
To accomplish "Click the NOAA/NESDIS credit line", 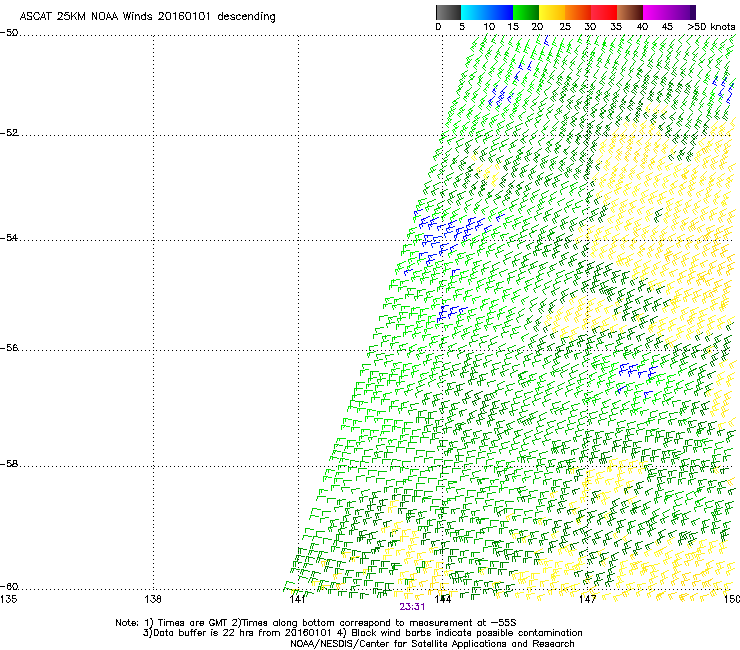I will point(432,644).
